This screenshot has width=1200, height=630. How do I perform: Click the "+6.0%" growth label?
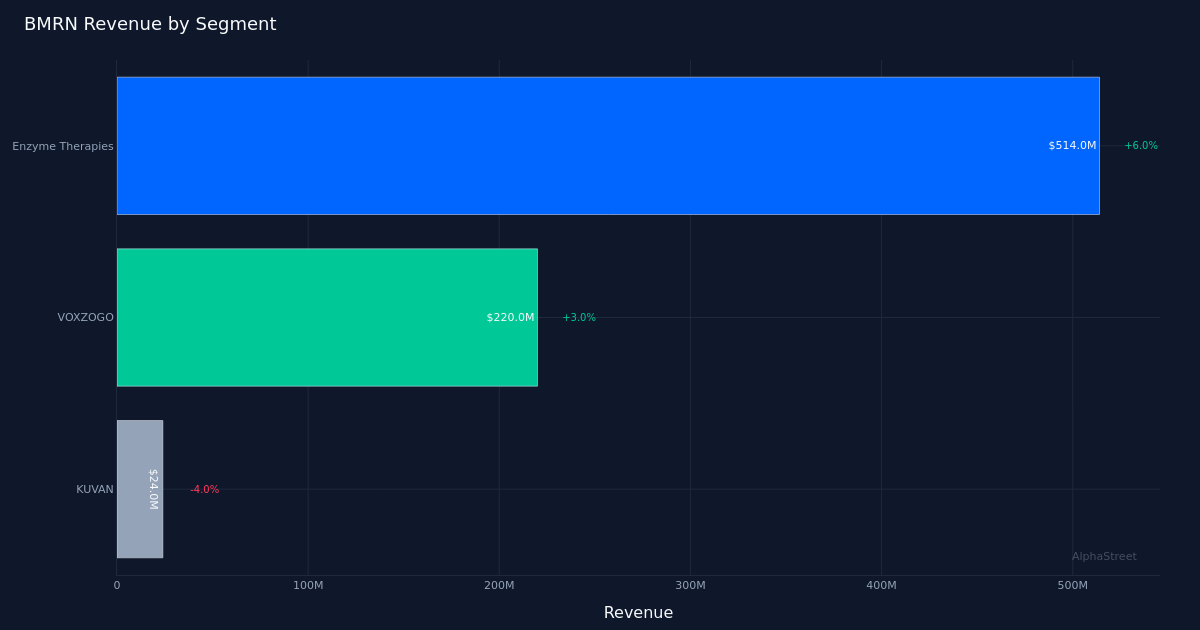pyautogui.click(x=1141, y=146)
